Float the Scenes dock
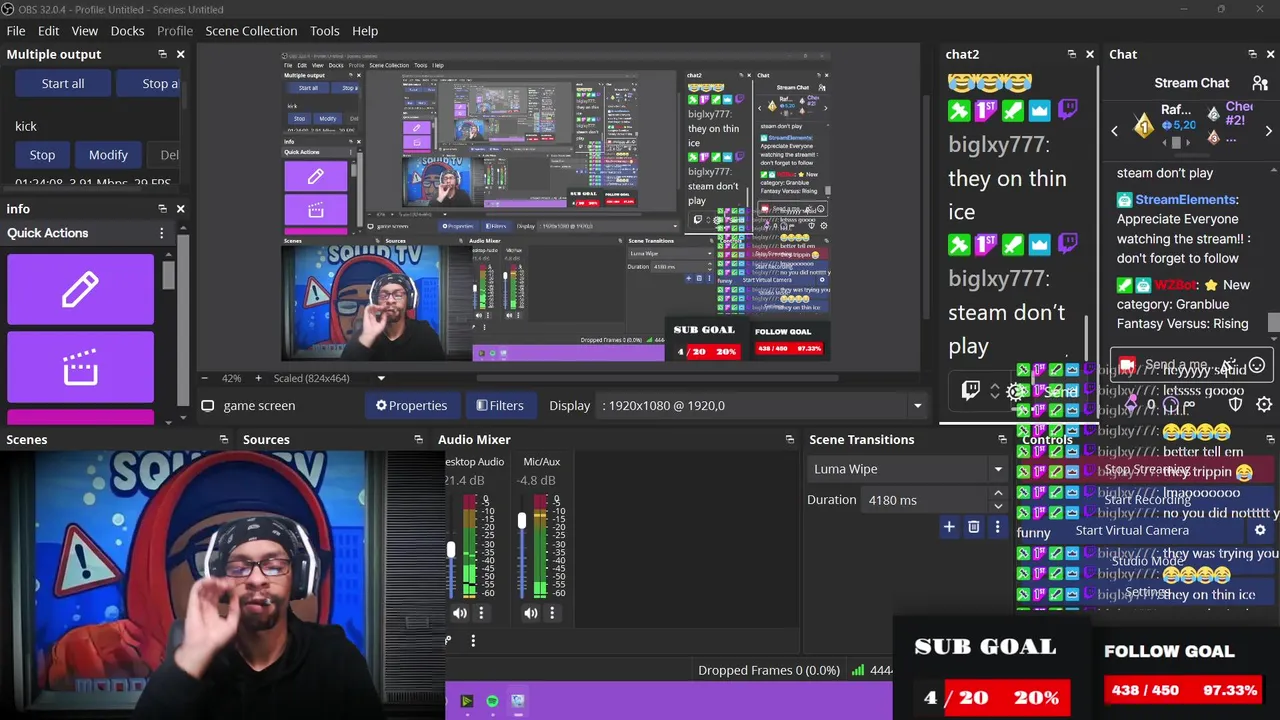 pyautogui.click(x=224, y=439)
